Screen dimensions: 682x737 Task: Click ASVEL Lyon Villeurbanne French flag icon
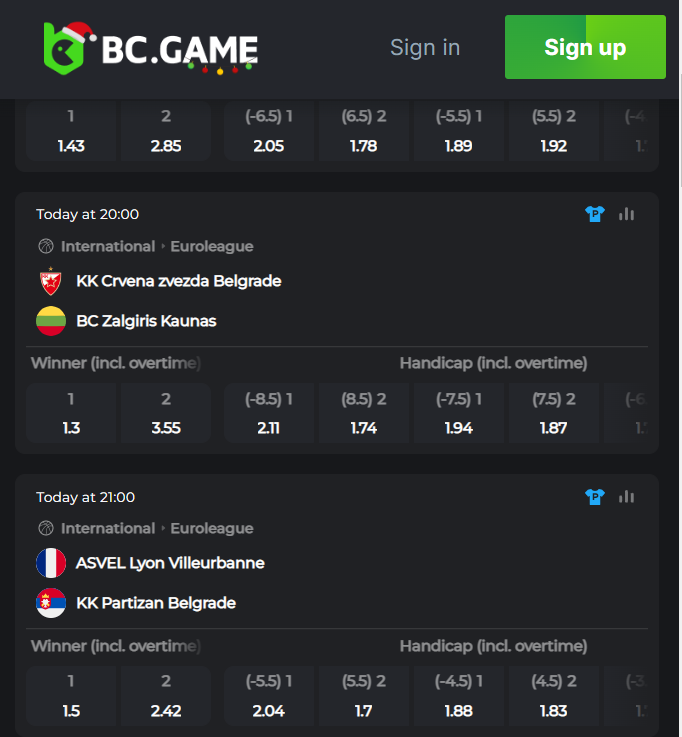(51, 563)
